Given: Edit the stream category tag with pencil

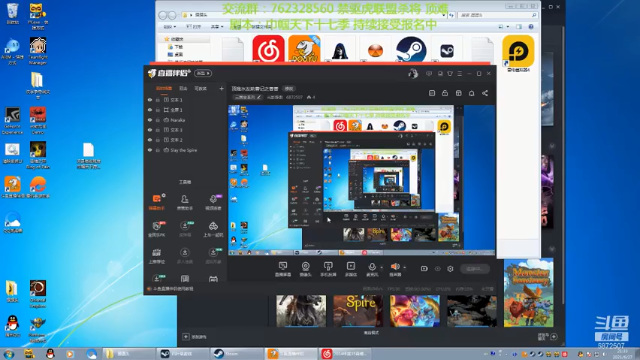Looking at the screenshot, I should 247,97.
